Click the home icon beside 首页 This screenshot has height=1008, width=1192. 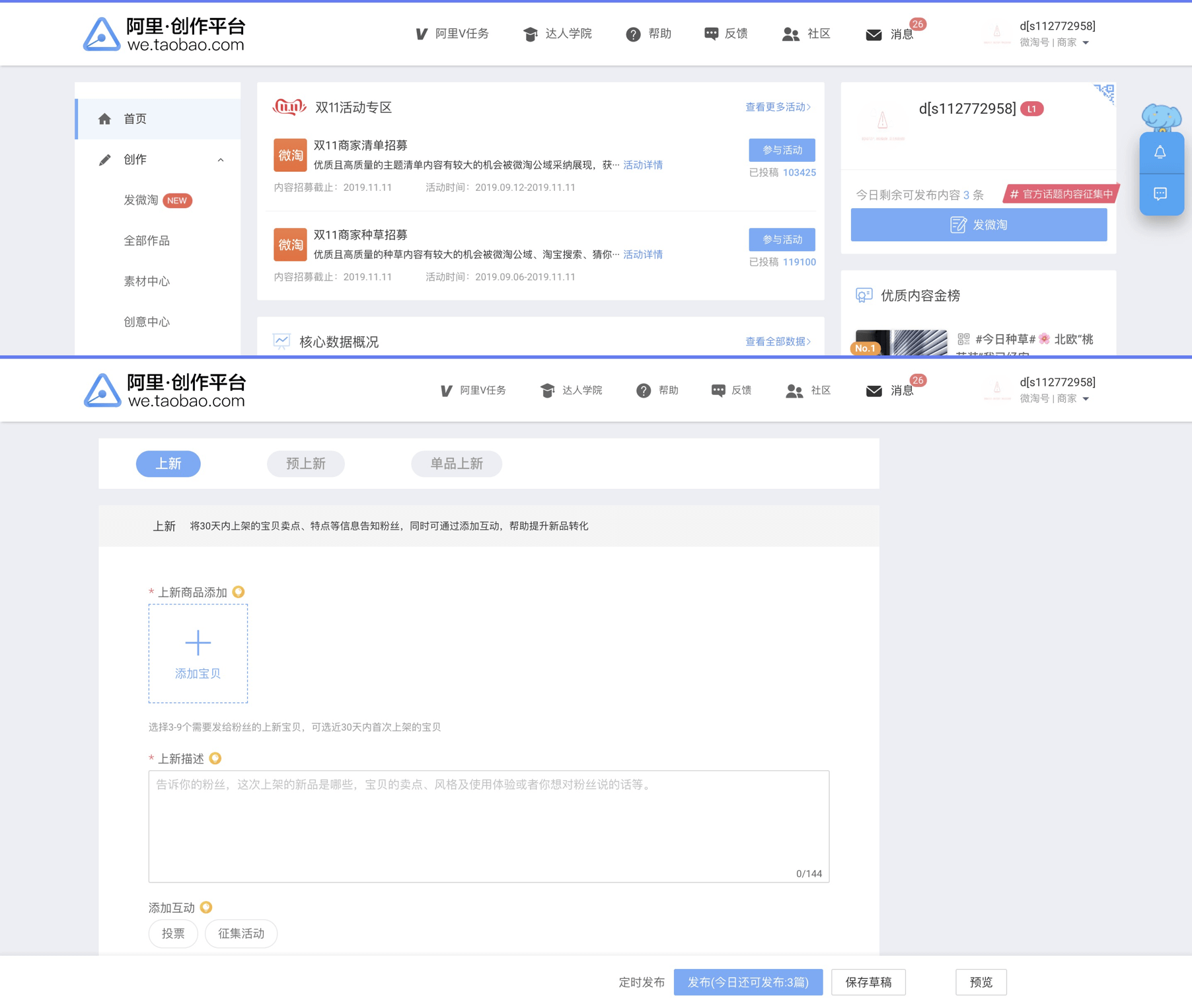pyautogui.click(x=104, y=119)
